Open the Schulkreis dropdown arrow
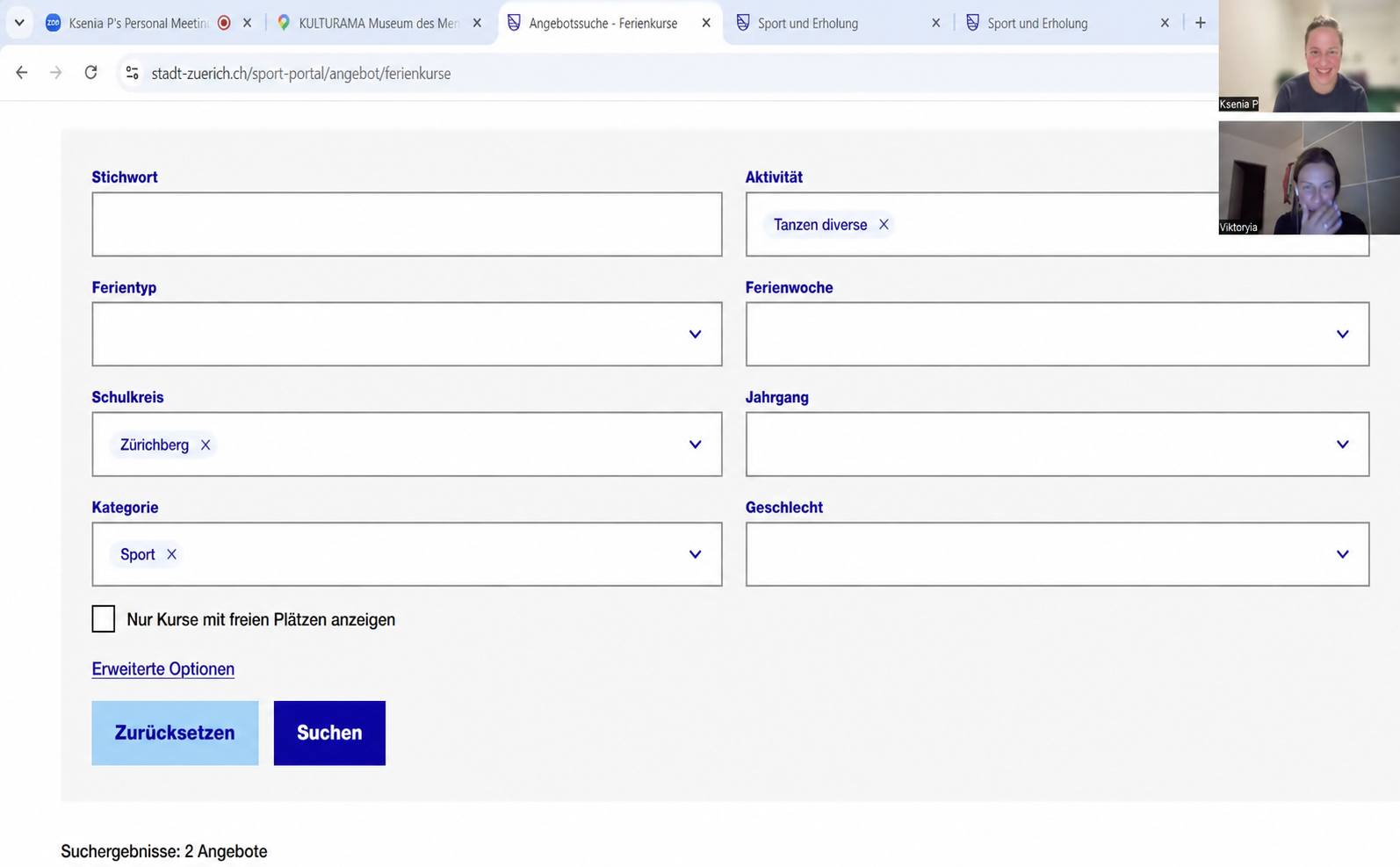The image size is (1400, 867). pyautogui.click(x=695, y=444)
